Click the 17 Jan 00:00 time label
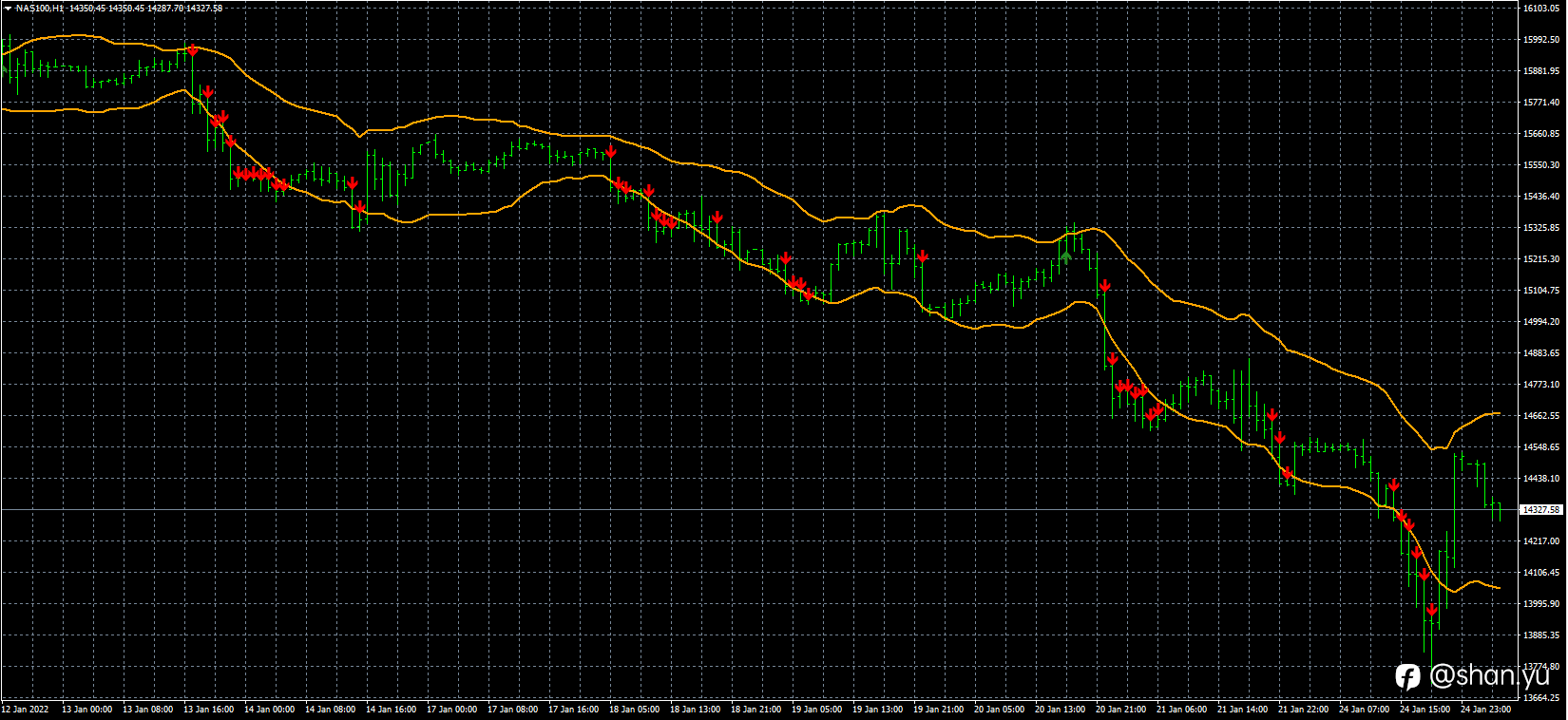The height and width of the screenshot is (720, 1568). tap(451, 709)
